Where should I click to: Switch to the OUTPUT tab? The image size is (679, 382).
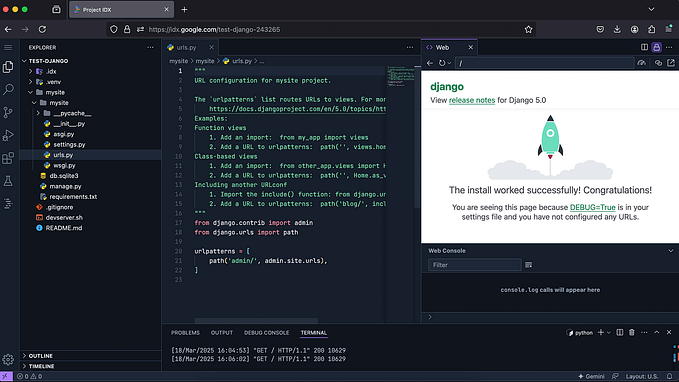tap(222, 333)
